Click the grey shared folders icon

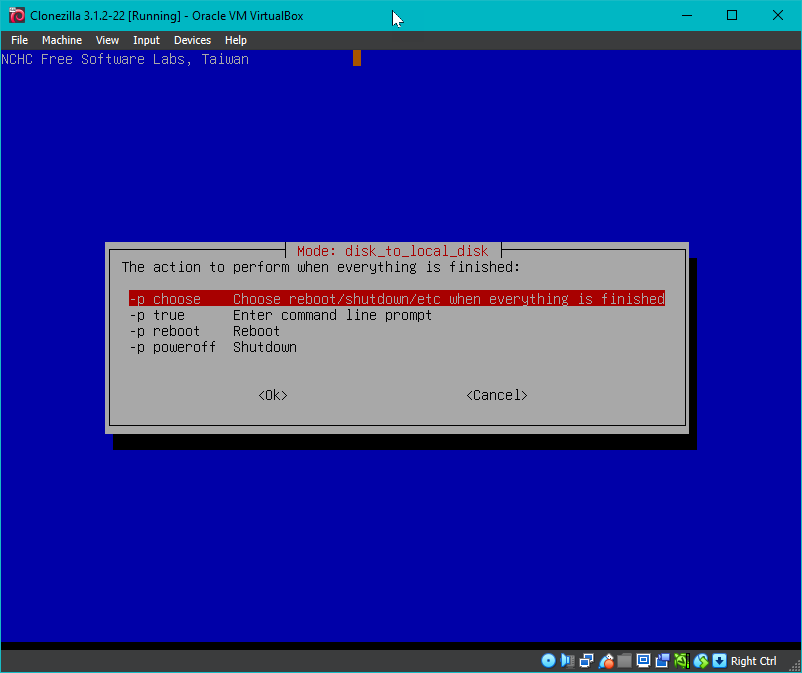coord(625,661)
